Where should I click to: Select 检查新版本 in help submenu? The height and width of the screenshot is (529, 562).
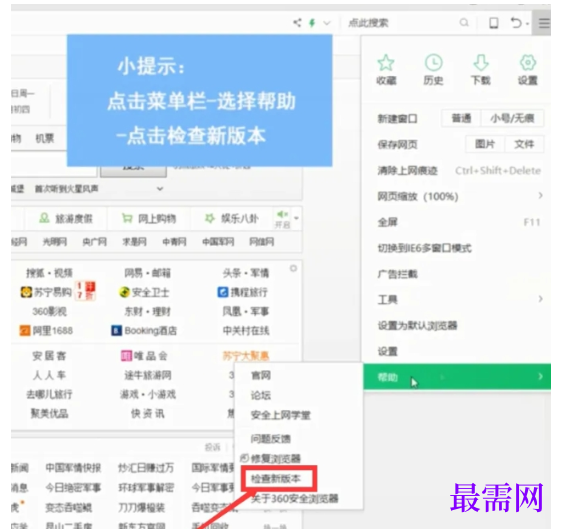pyautogui.click(x=275, y=479)
